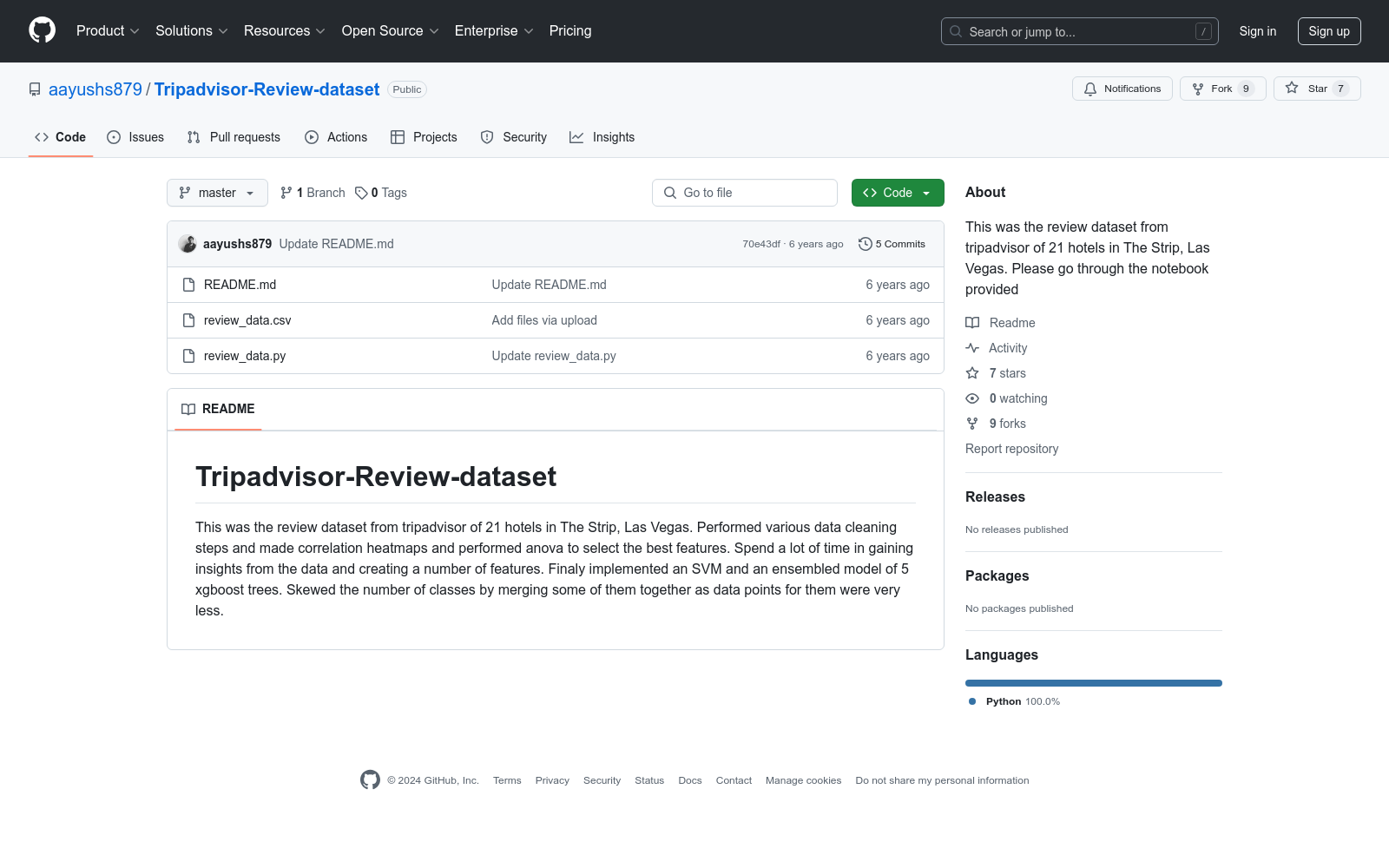Open the Pricing page
Screen dimensions: 1389x868
[x=570, y=31]
